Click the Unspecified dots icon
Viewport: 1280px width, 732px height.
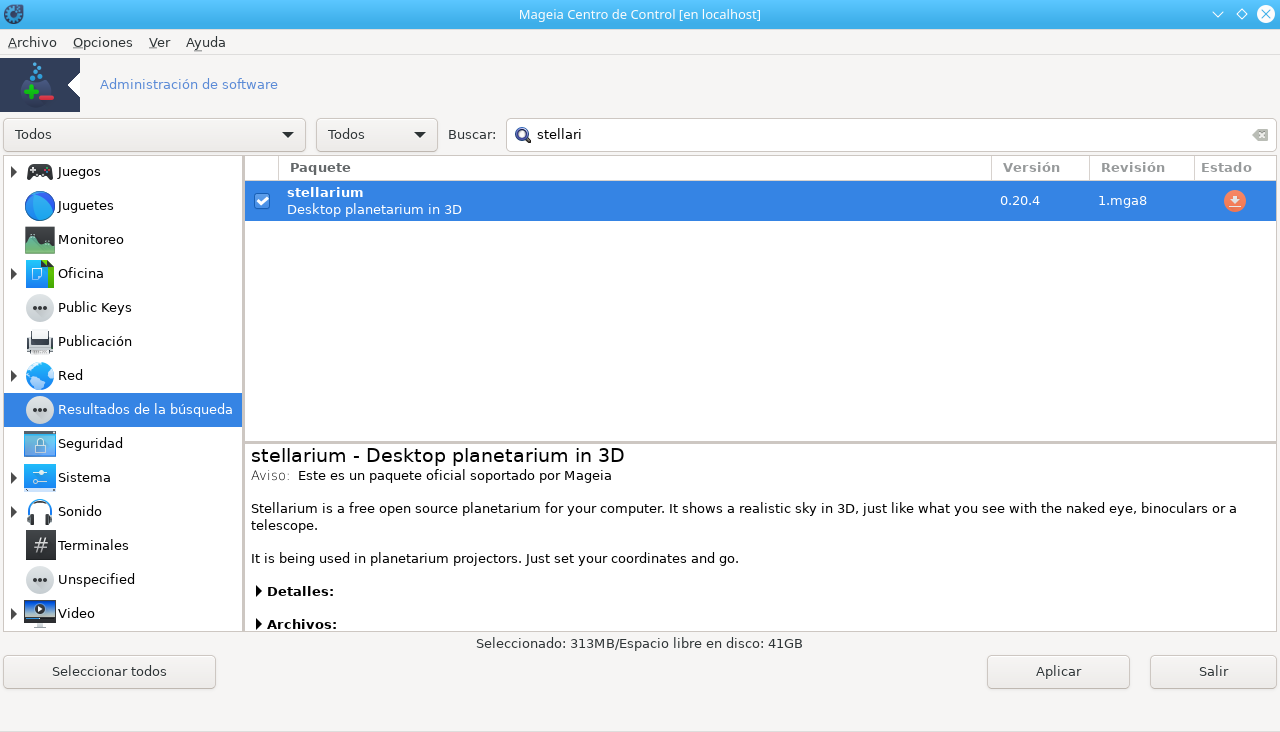click(40, 580)
